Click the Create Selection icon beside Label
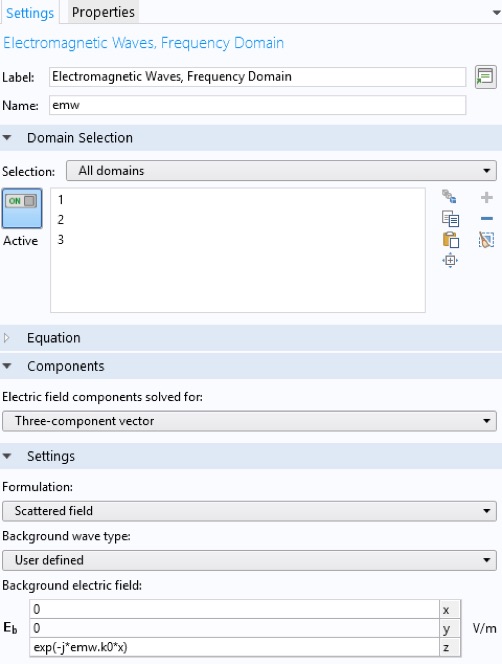Image resolution: width=502 pixels, height=664 pixels. coord(485,77)
